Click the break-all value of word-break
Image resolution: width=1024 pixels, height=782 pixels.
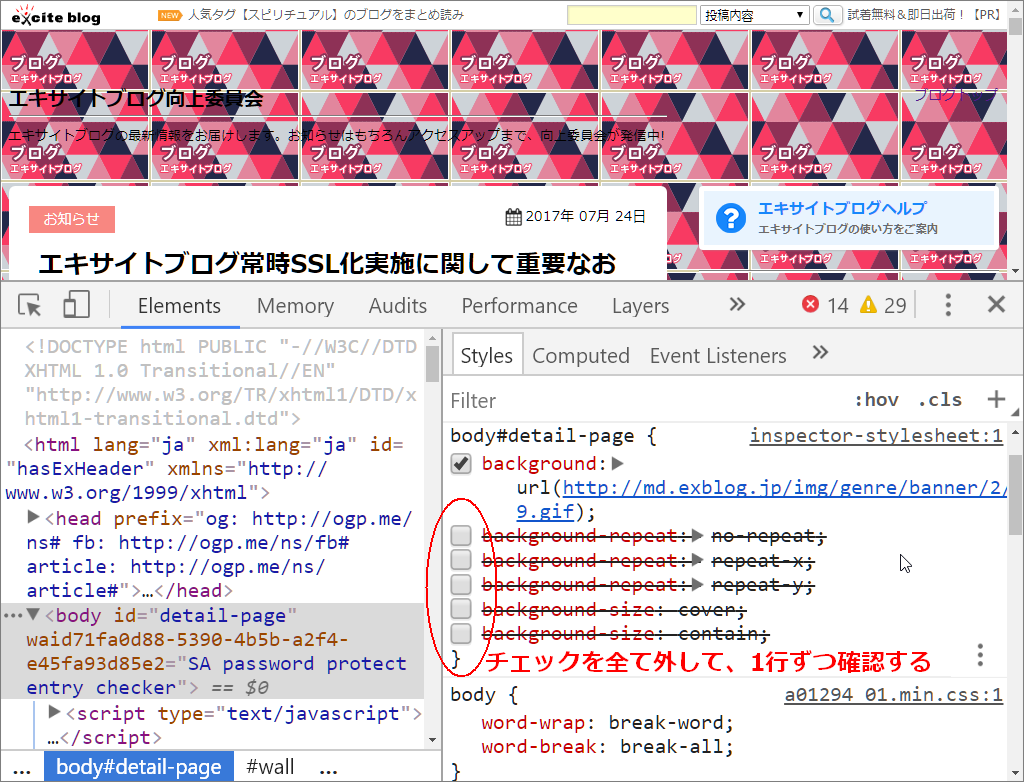671,747
